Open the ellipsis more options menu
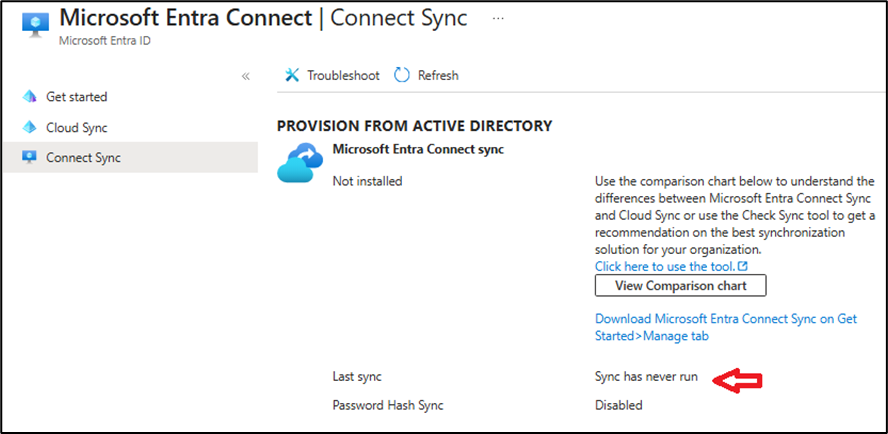Viewport: 888px width, 434px height. point(499,19)
